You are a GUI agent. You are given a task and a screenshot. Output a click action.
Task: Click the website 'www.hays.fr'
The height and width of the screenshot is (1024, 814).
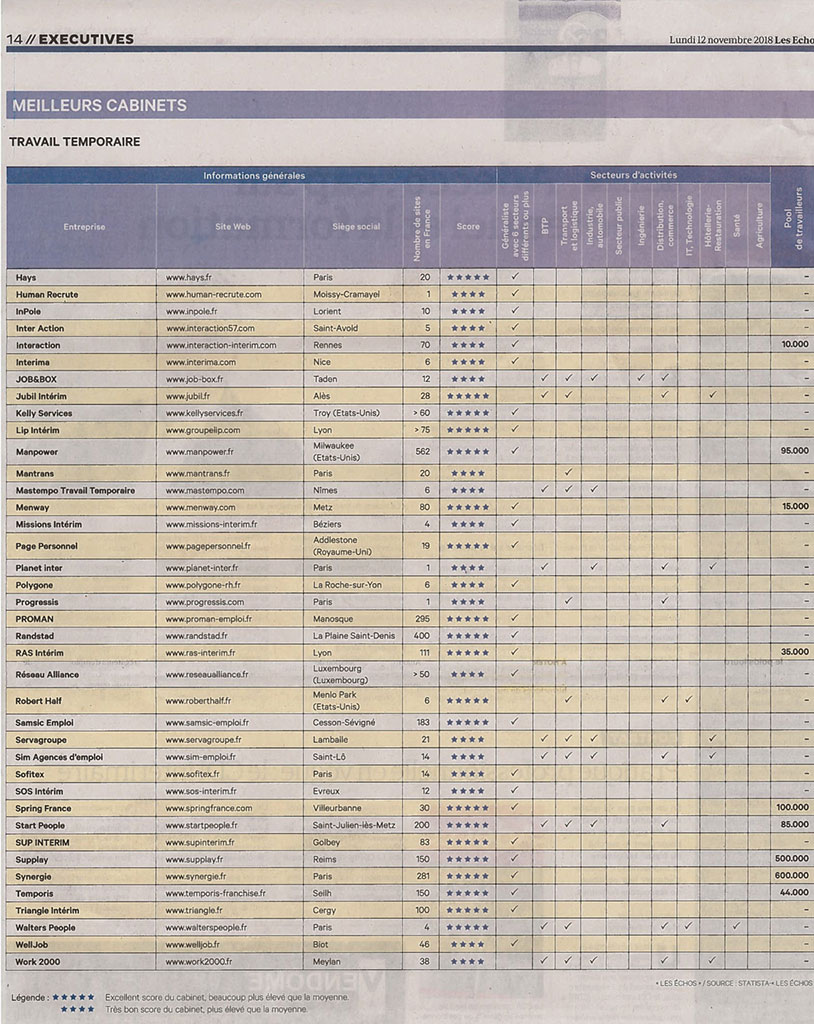(x=189, y=278)
